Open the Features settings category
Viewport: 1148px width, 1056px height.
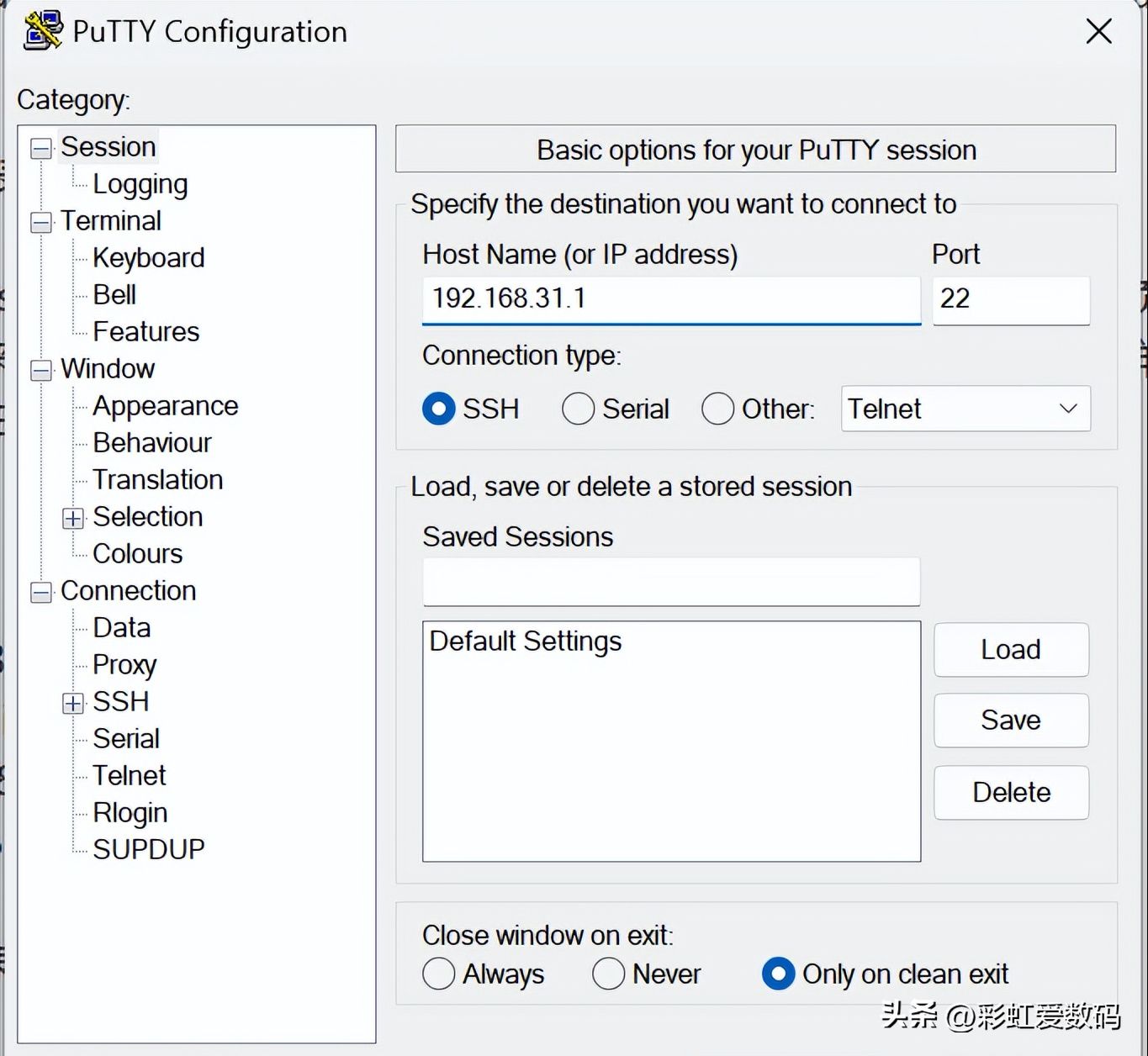pos(146,332)
